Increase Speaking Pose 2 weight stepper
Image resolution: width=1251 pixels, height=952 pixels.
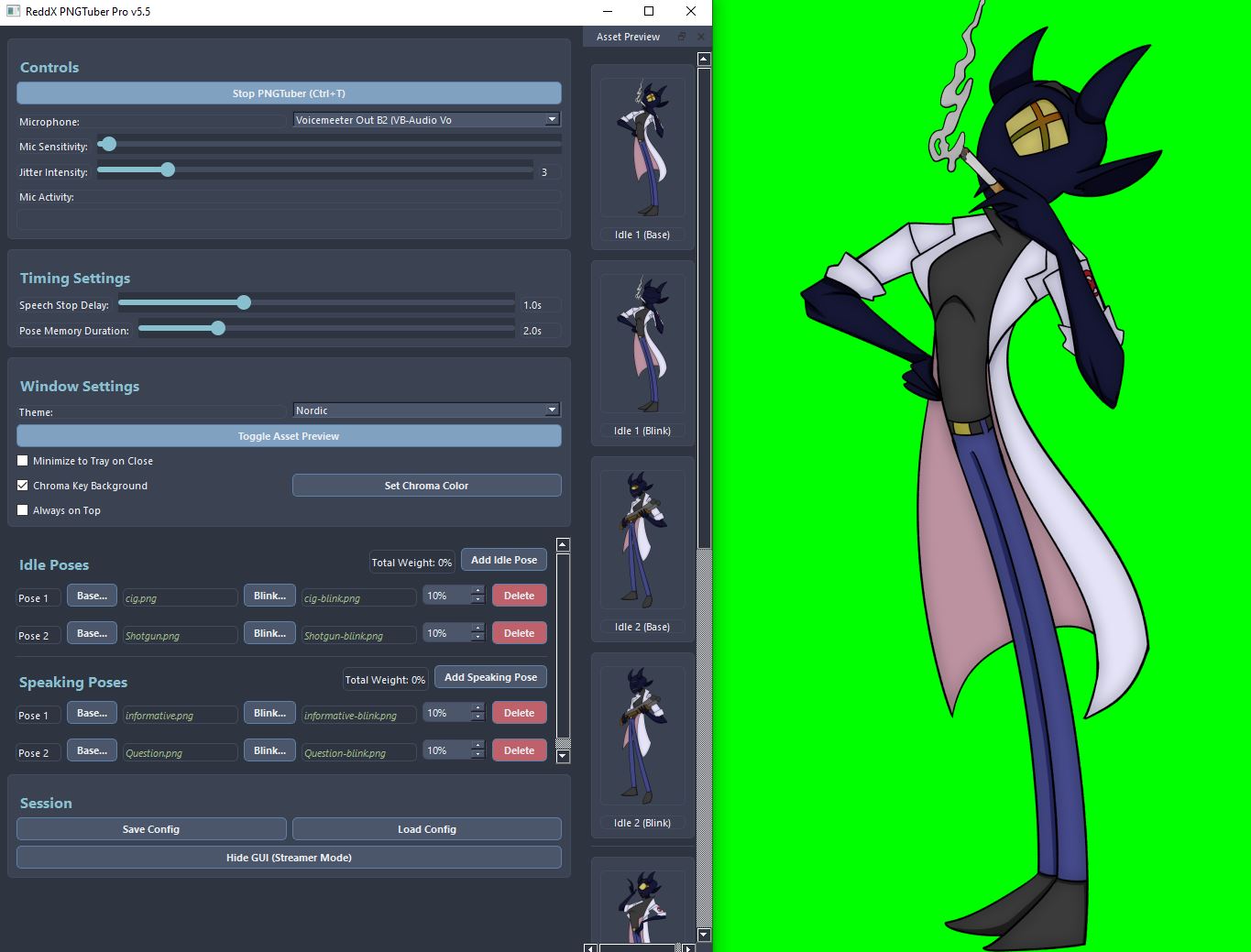477,747
